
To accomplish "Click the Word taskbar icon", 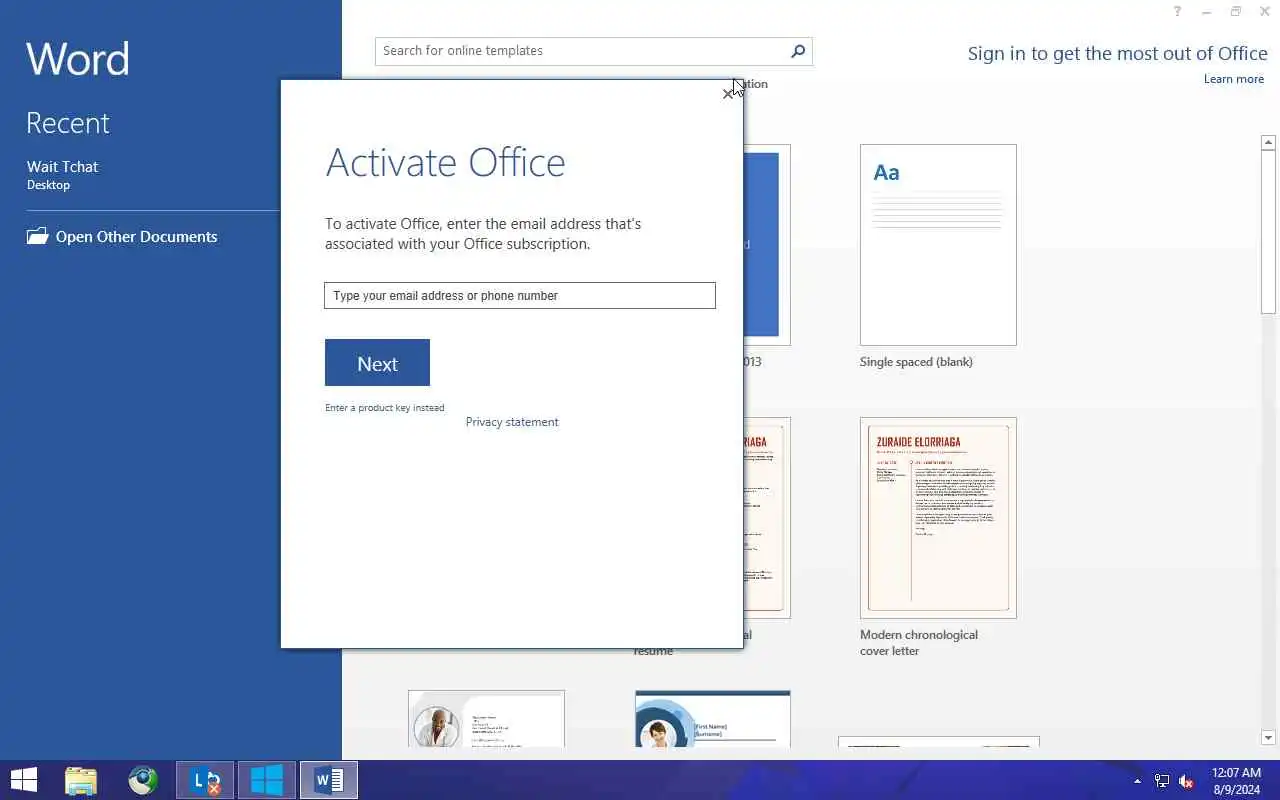I will 328,780.
